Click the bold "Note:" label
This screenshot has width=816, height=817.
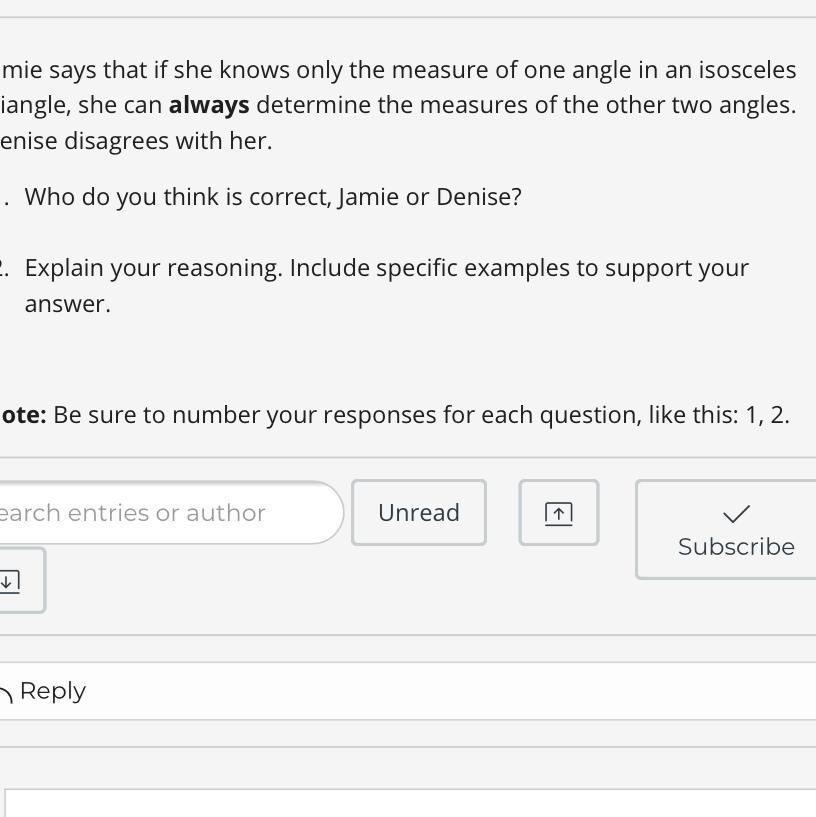coord(22,415)
